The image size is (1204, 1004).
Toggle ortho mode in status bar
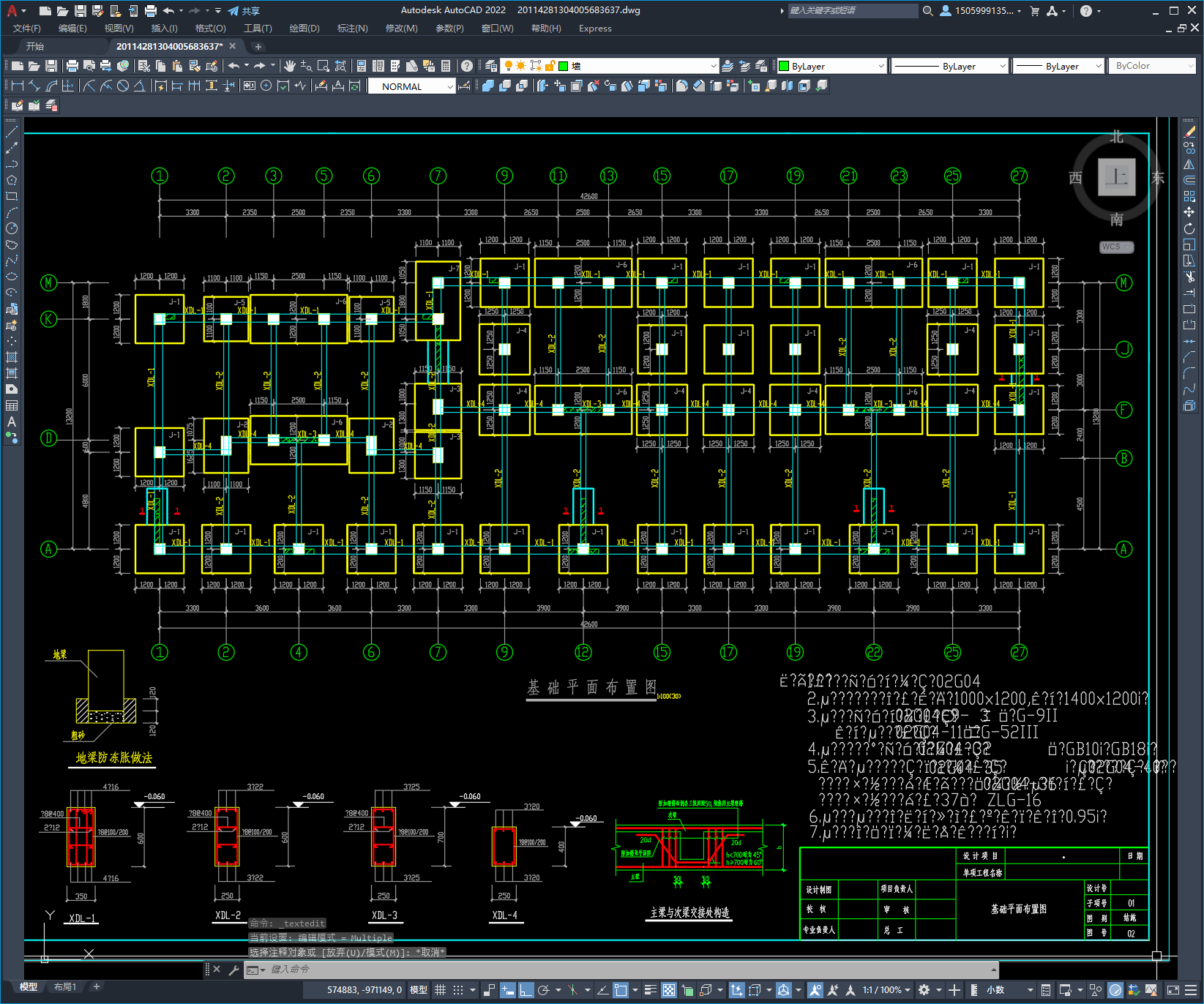(526, 990)
